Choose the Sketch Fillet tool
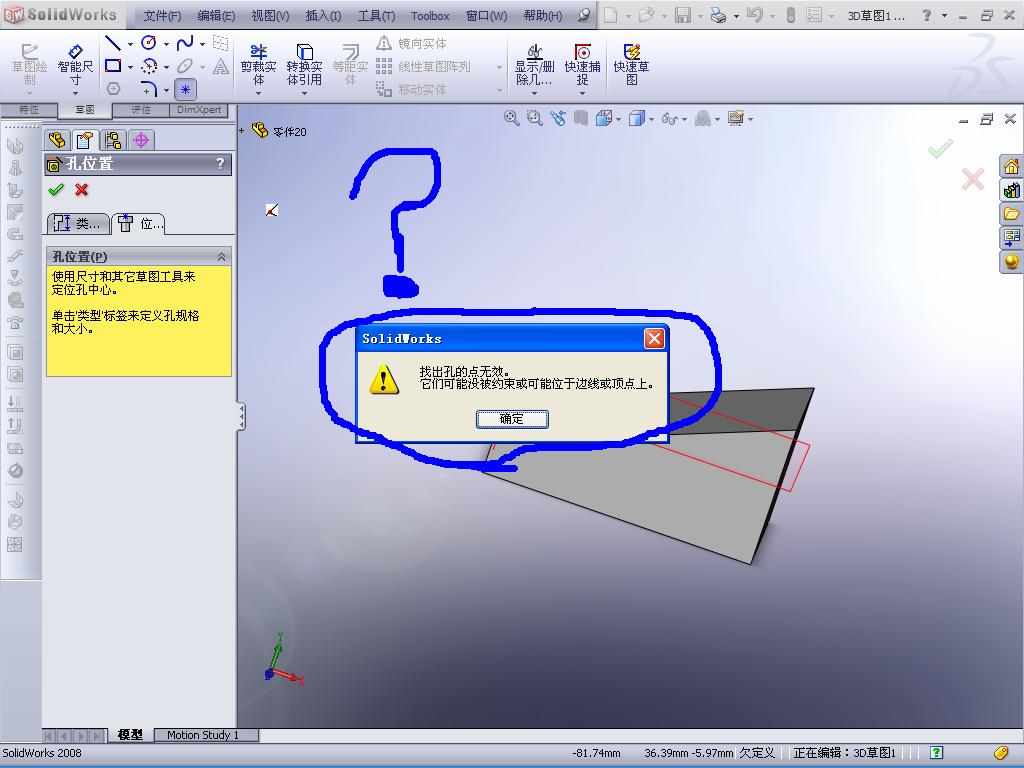This screenshot has height=768, width=1024. (x=149, y=88)
